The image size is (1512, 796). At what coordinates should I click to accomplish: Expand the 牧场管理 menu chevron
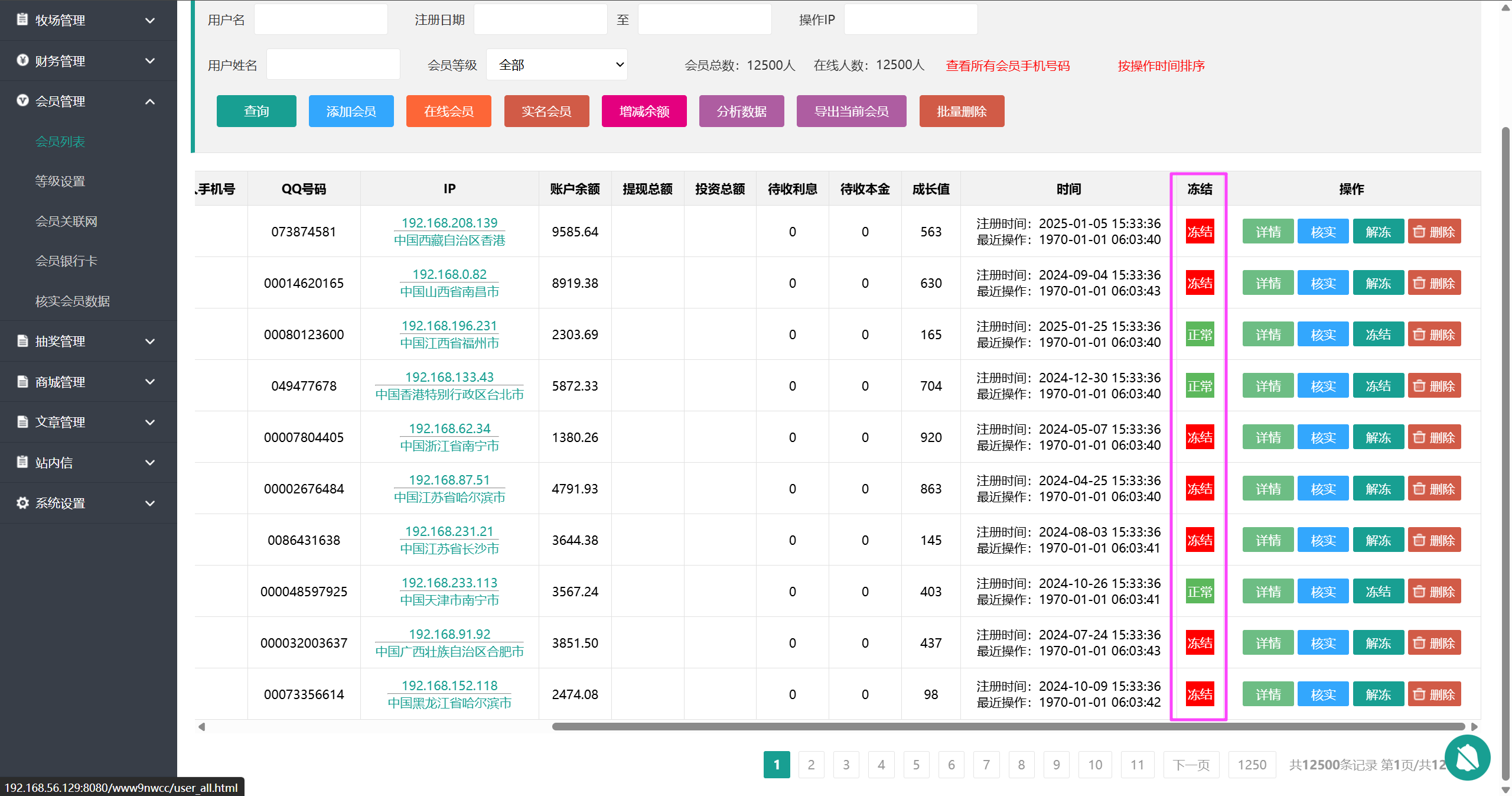point(150,20)
